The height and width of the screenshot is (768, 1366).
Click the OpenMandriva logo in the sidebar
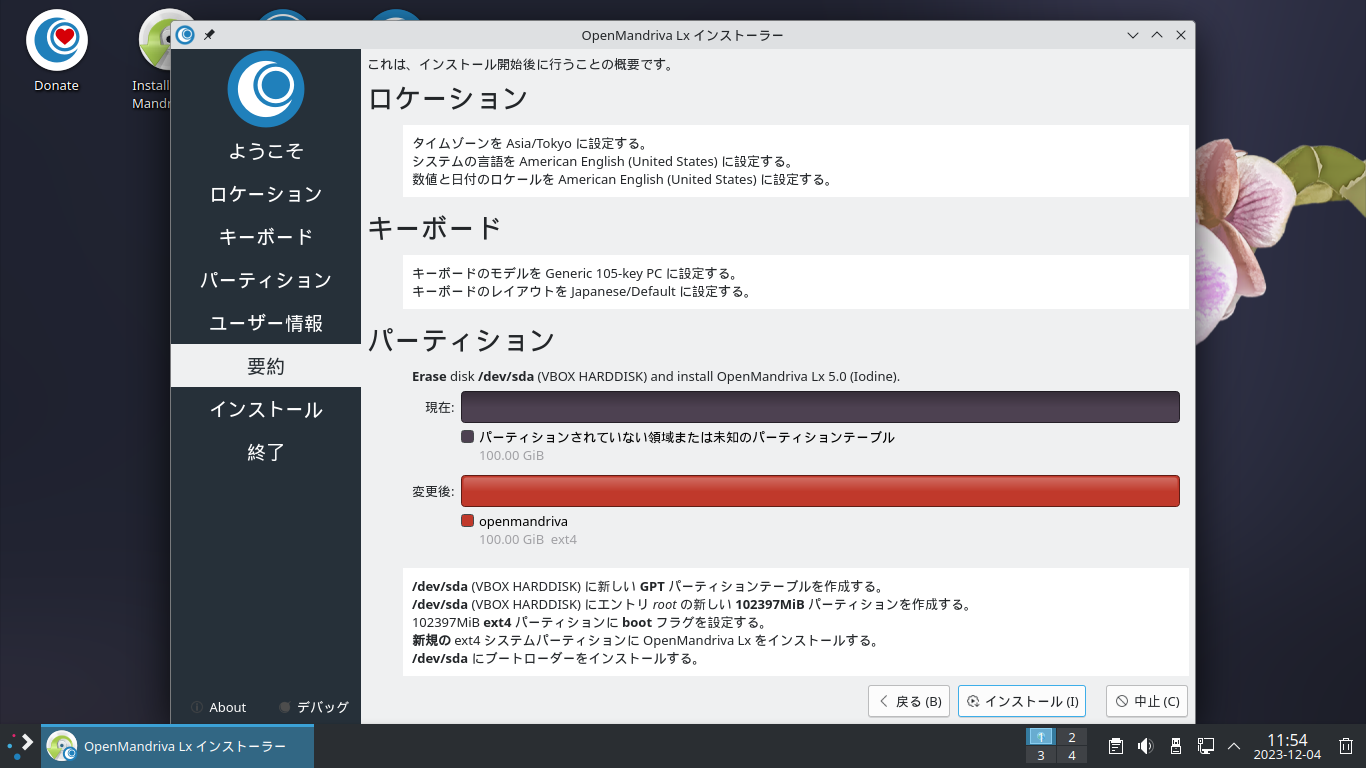(x=266, y=89)
